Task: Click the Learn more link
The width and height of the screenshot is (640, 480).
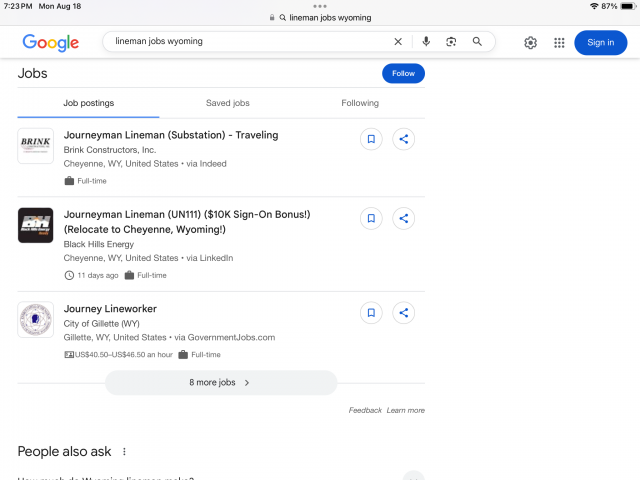Action: [x=406, y=410]
